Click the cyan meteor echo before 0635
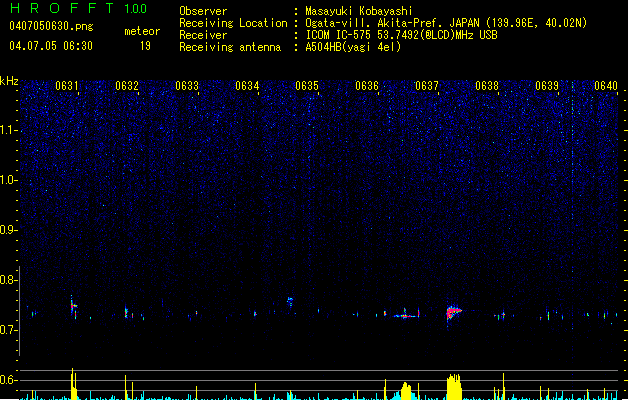Image resolution: width=629 pixels, height=400 pixels. [290, 302]
